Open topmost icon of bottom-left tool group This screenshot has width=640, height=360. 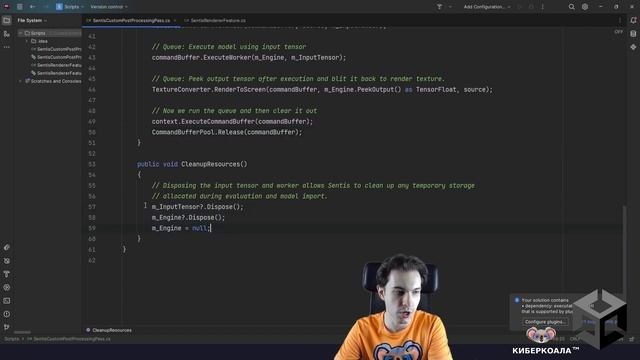(7, 247)
